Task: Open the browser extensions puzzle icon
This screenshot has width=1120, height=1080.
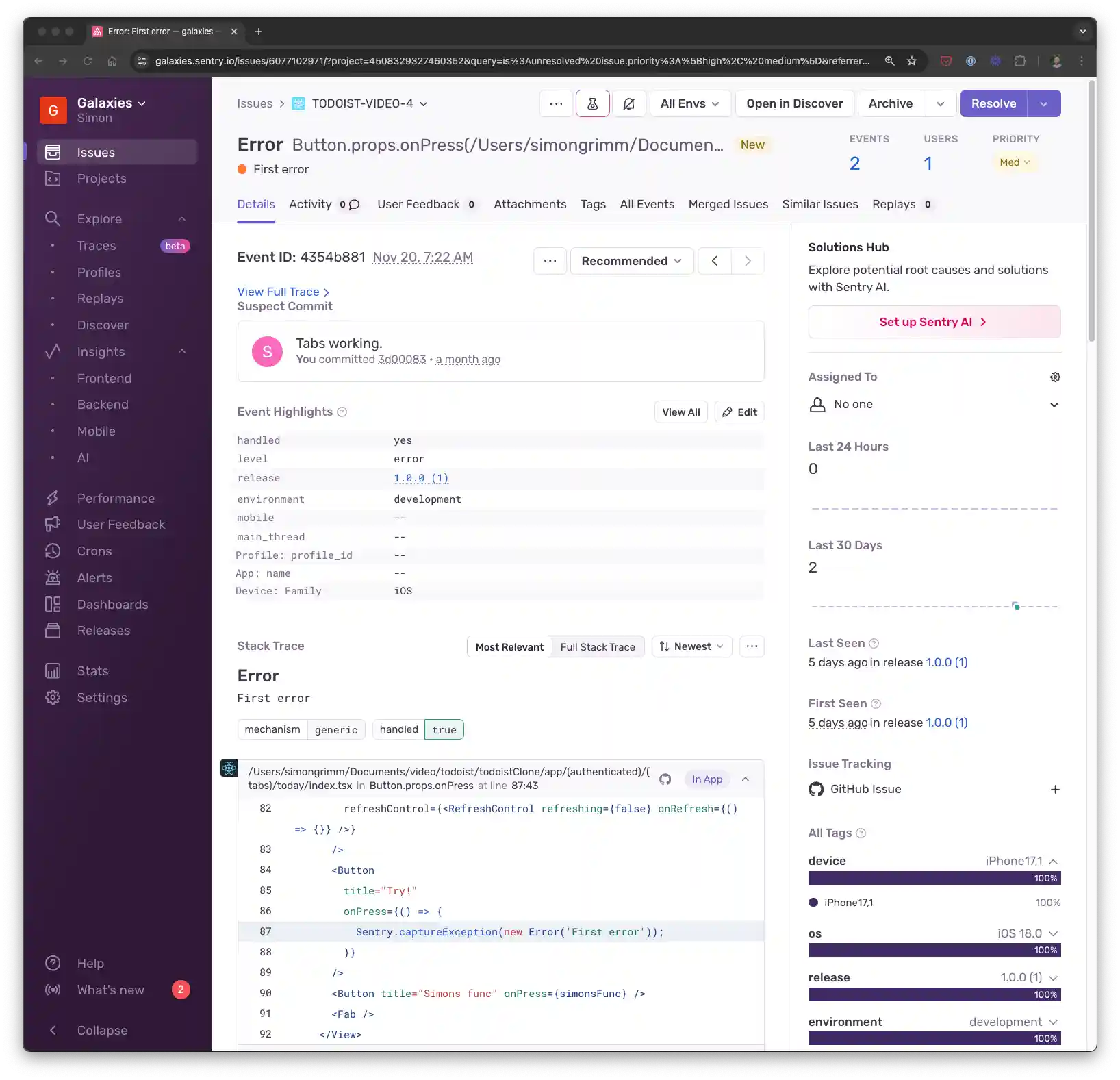Action: [1020, 61]
